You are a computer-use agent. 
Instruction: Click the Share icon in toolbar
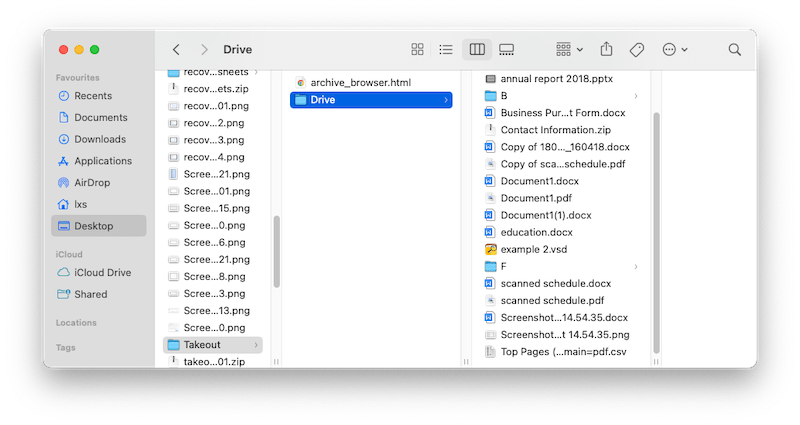[x=606, y=49]
